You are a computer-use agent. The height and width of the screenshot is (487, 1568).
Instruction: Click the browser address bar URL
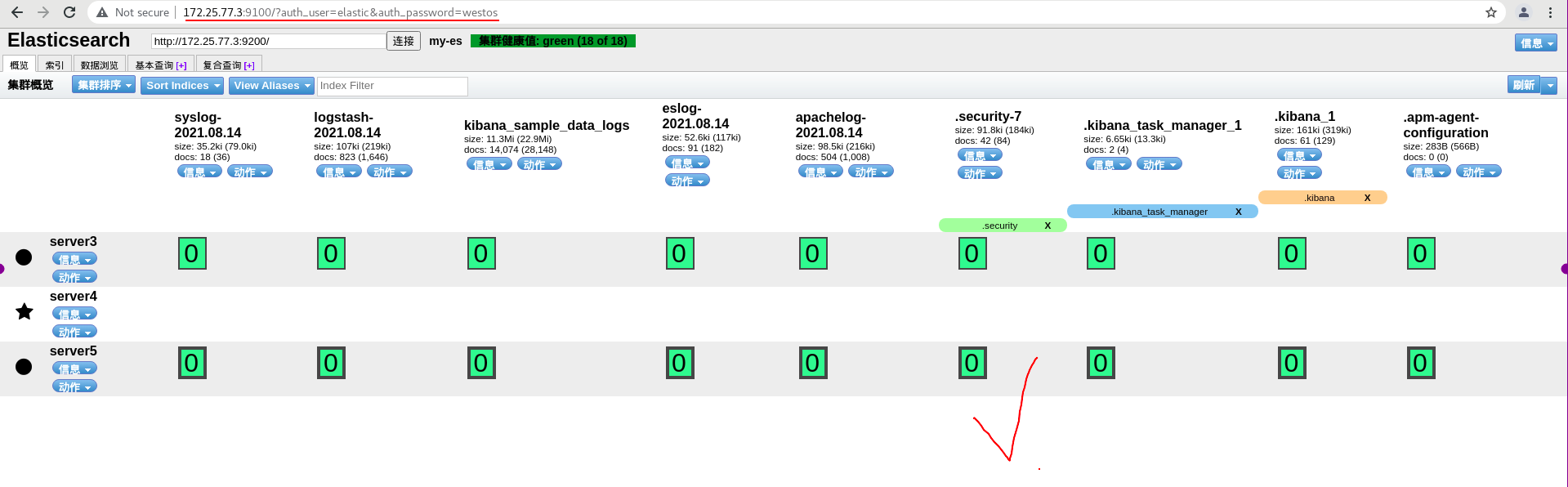[340, 12]
